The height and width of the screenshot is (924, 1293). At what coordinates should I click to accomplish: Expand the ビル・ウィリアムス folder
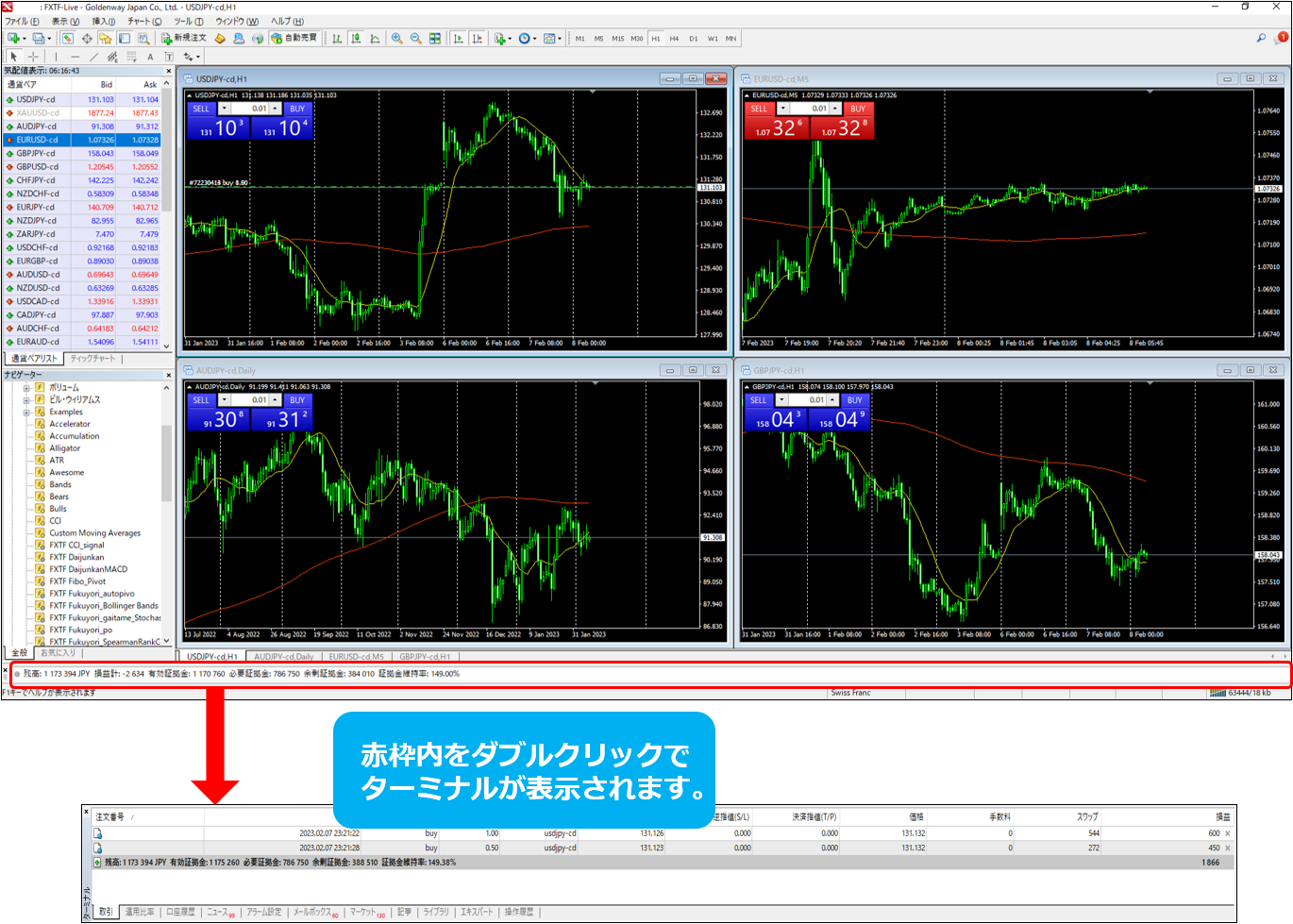point(26,400)
